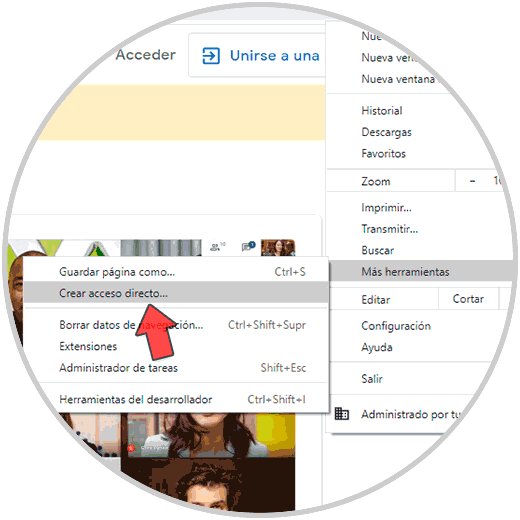Click the join meeting arrow icon
The width and height of the screenshot is (520, 520).
pos(211,56)
